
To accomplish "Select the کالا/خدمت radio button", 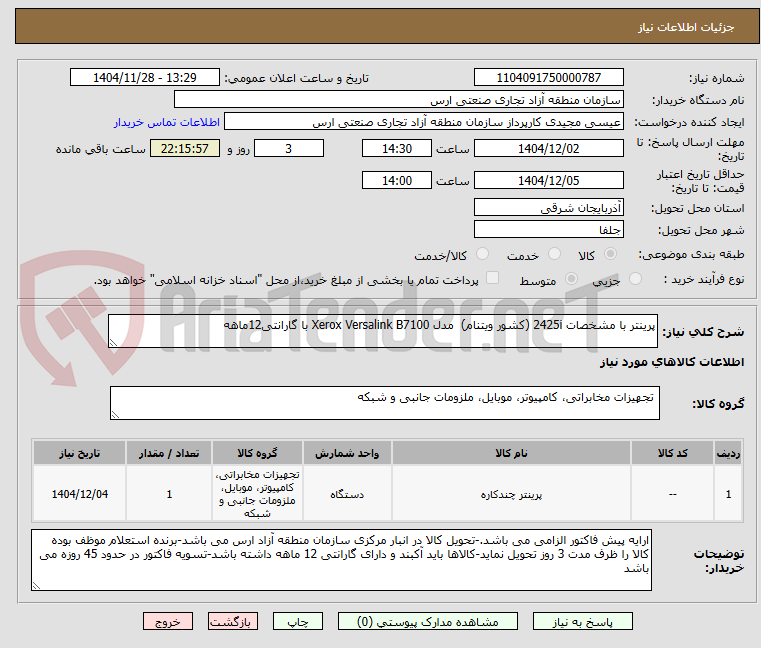I will pyautogui.click(x=482, y=254).
